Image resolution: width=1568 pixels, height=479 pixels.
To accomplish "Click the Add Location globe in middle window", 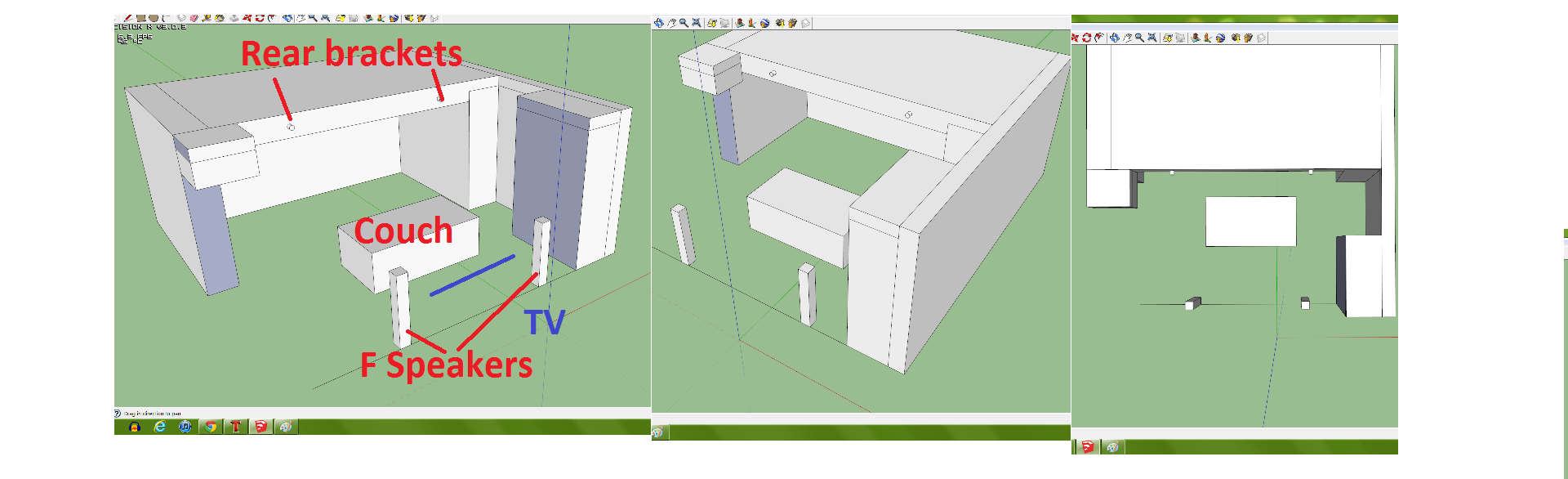I will 765,23.
